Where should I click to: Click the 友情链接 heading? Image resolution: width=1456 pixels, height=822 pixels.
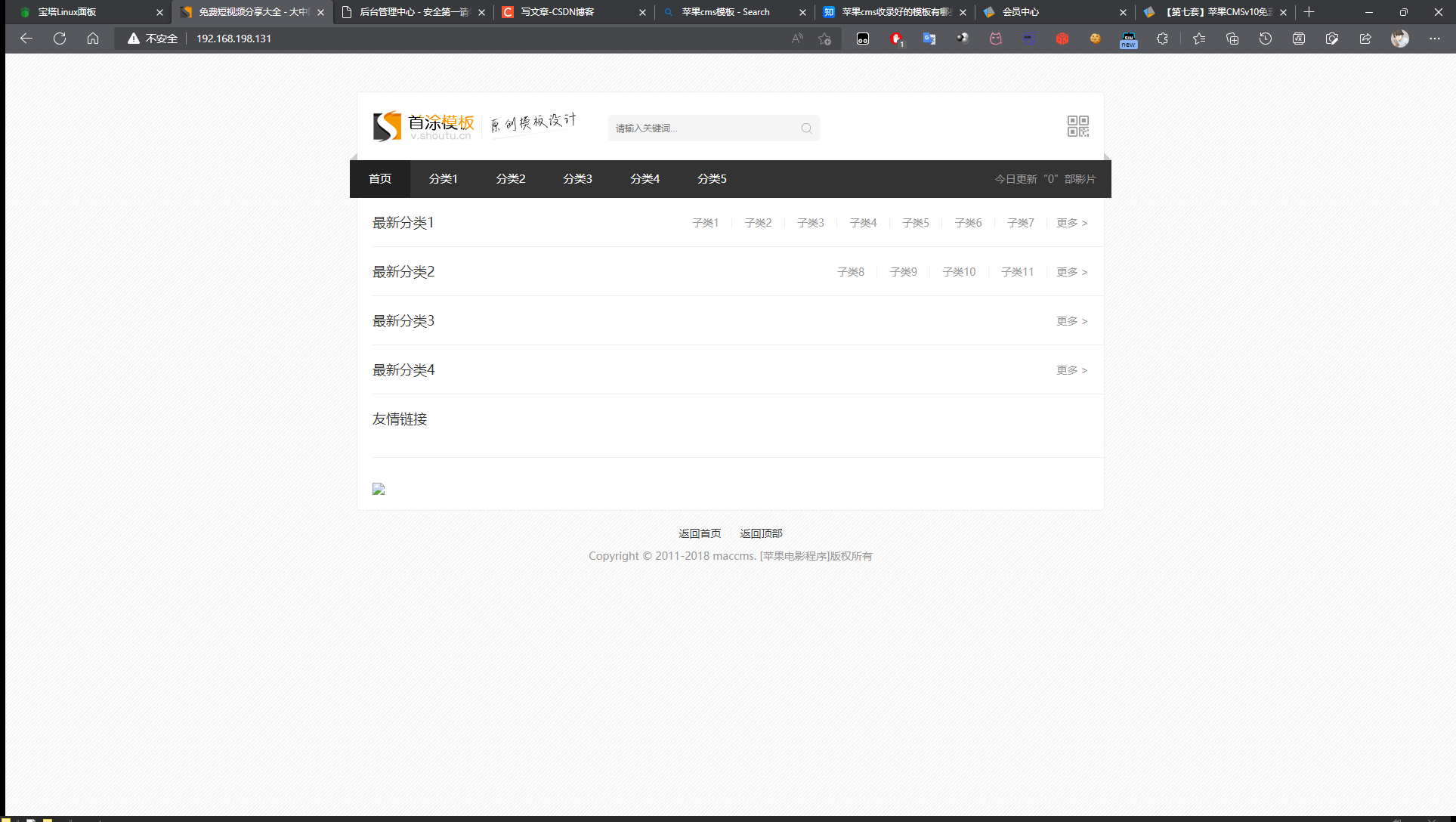point(400,419)
